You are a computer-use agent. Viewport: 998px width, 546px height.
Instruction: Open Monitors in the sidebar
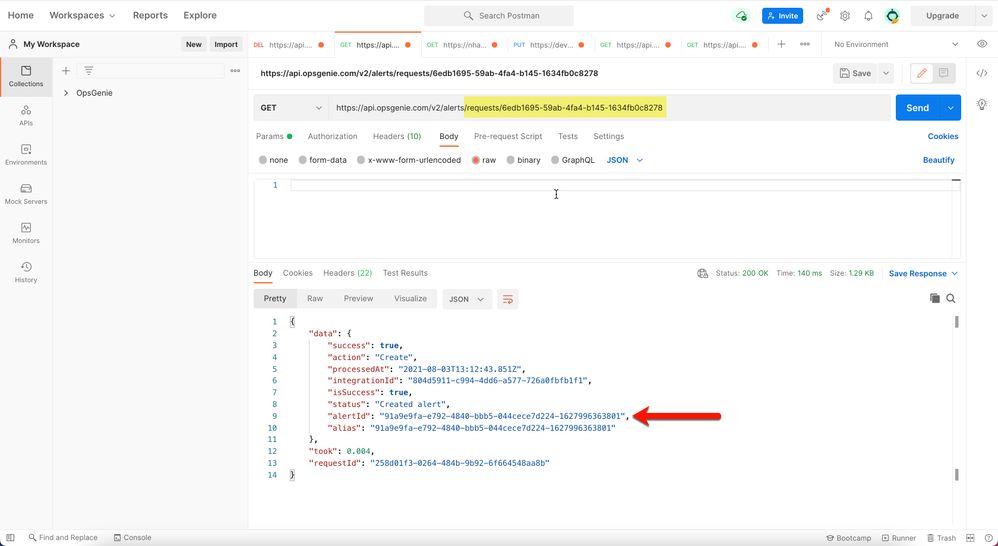(x=26, y=233)
